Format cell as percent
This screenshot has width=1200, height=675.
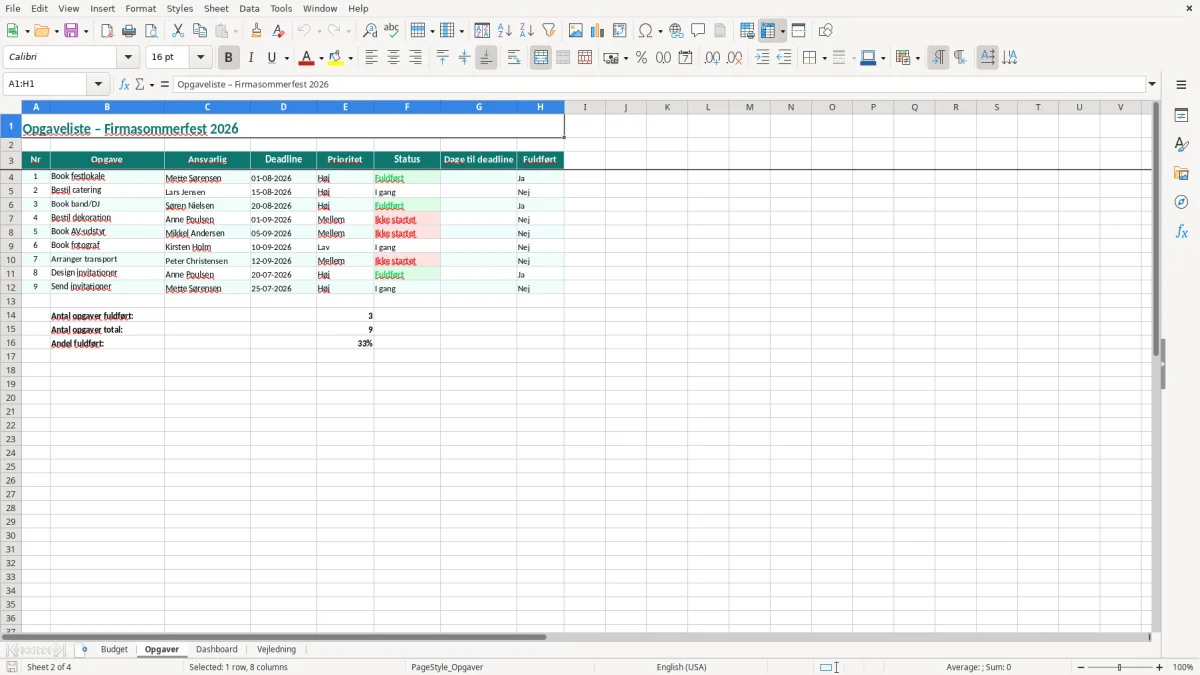coord(642,58)
